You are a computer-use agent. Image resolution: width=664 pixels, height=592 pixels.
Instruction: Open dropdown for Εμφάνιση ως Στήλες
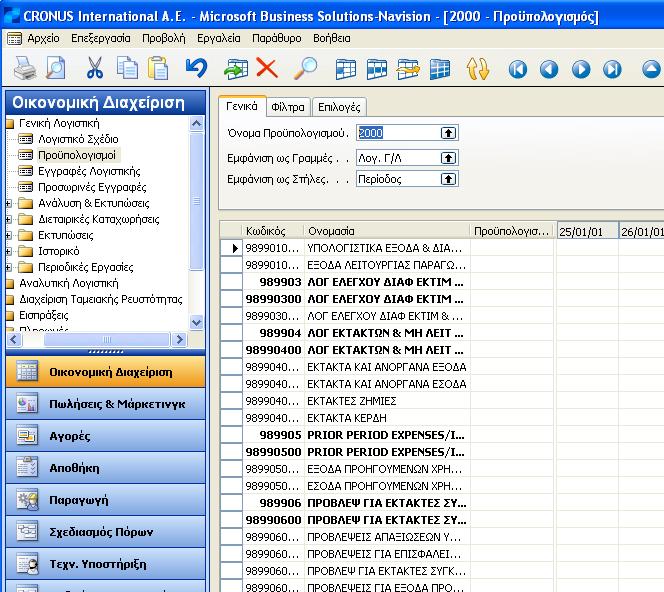448,179
